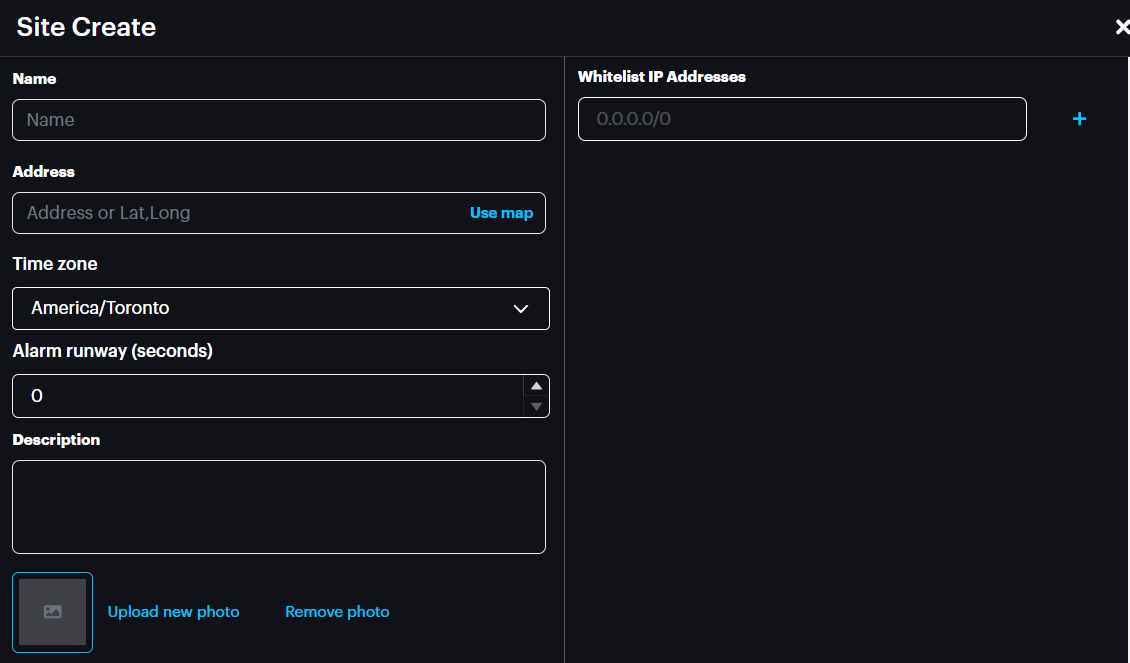
Task: Click the Address field label
Action: point(43,172)
